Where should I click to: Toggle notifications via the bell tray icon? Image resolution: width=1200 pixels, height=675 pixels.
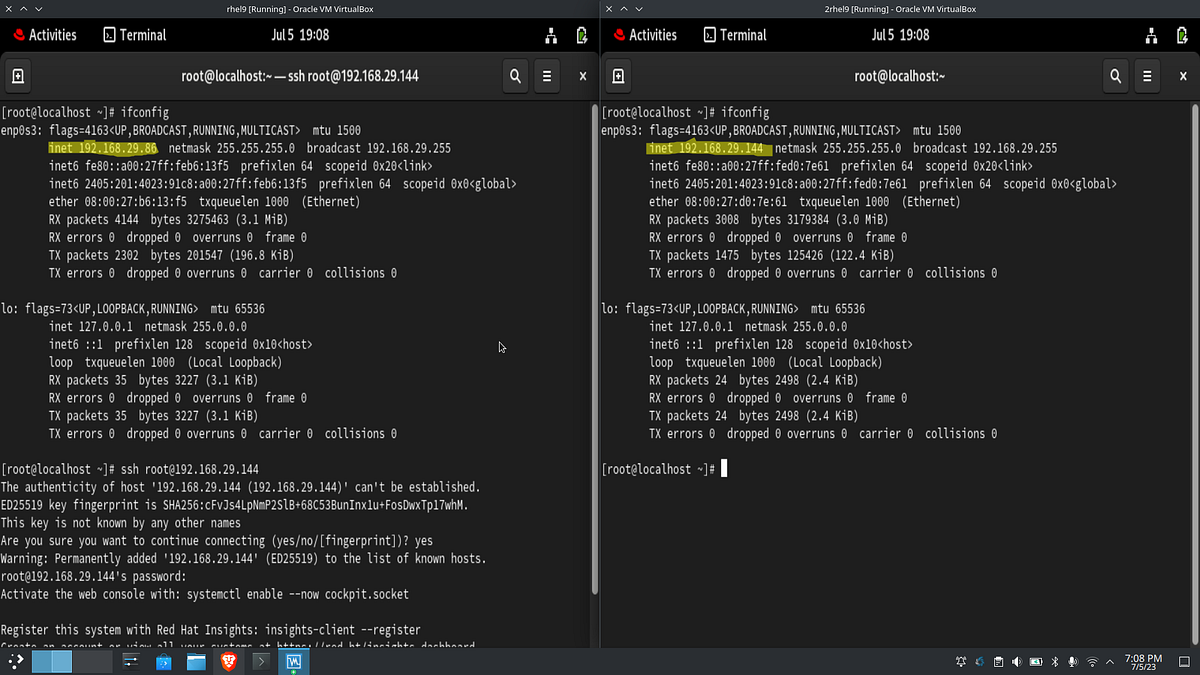[x=961, y=661]
